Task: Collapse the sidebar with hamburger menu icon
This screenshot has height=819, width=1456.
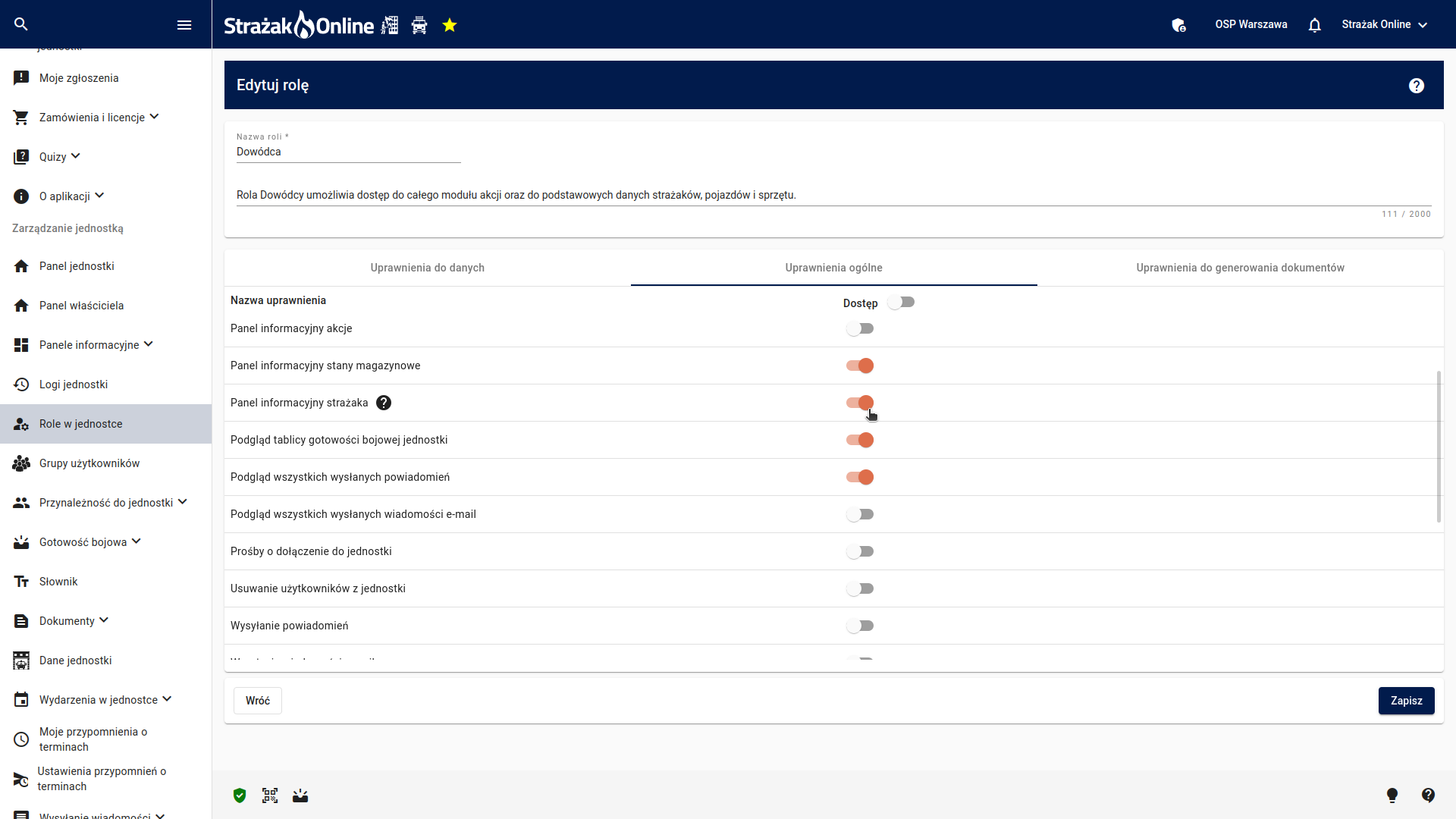Action: [184, 25]
